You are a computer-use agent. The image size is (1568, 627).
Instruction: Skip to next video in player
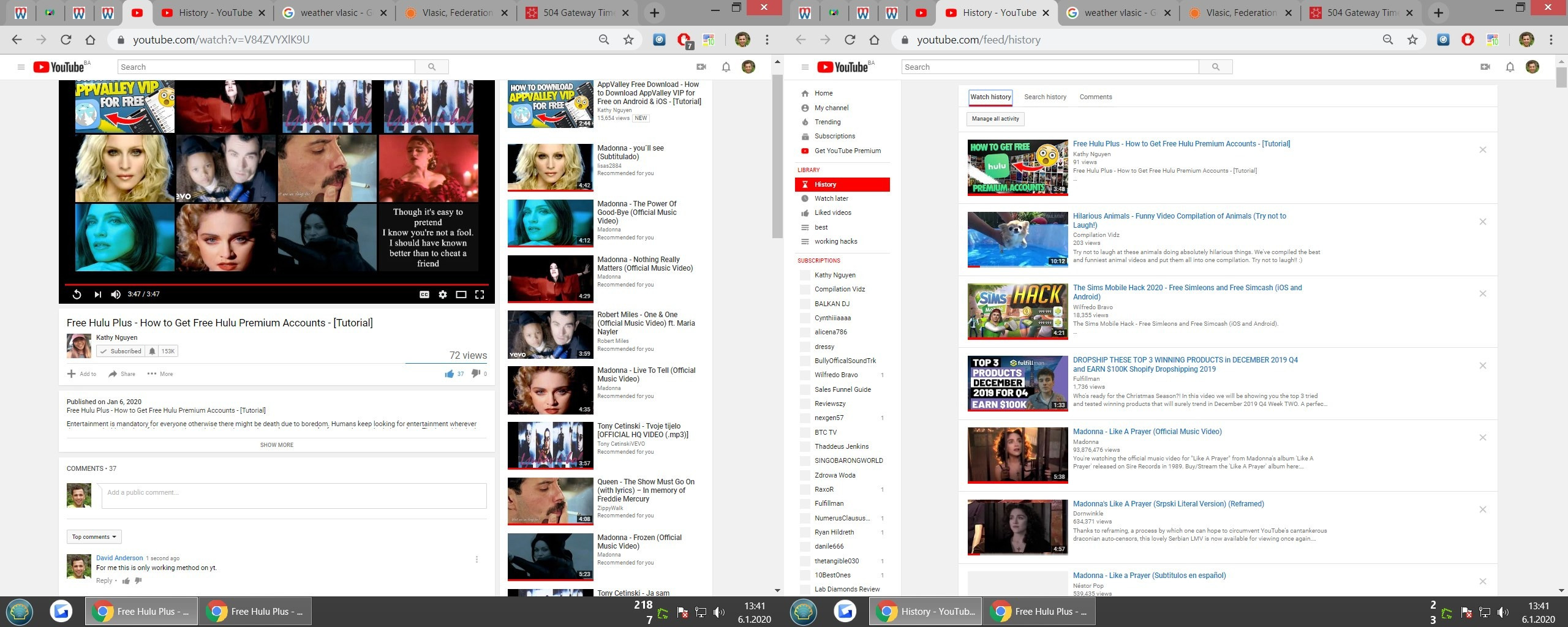[97, 295]
